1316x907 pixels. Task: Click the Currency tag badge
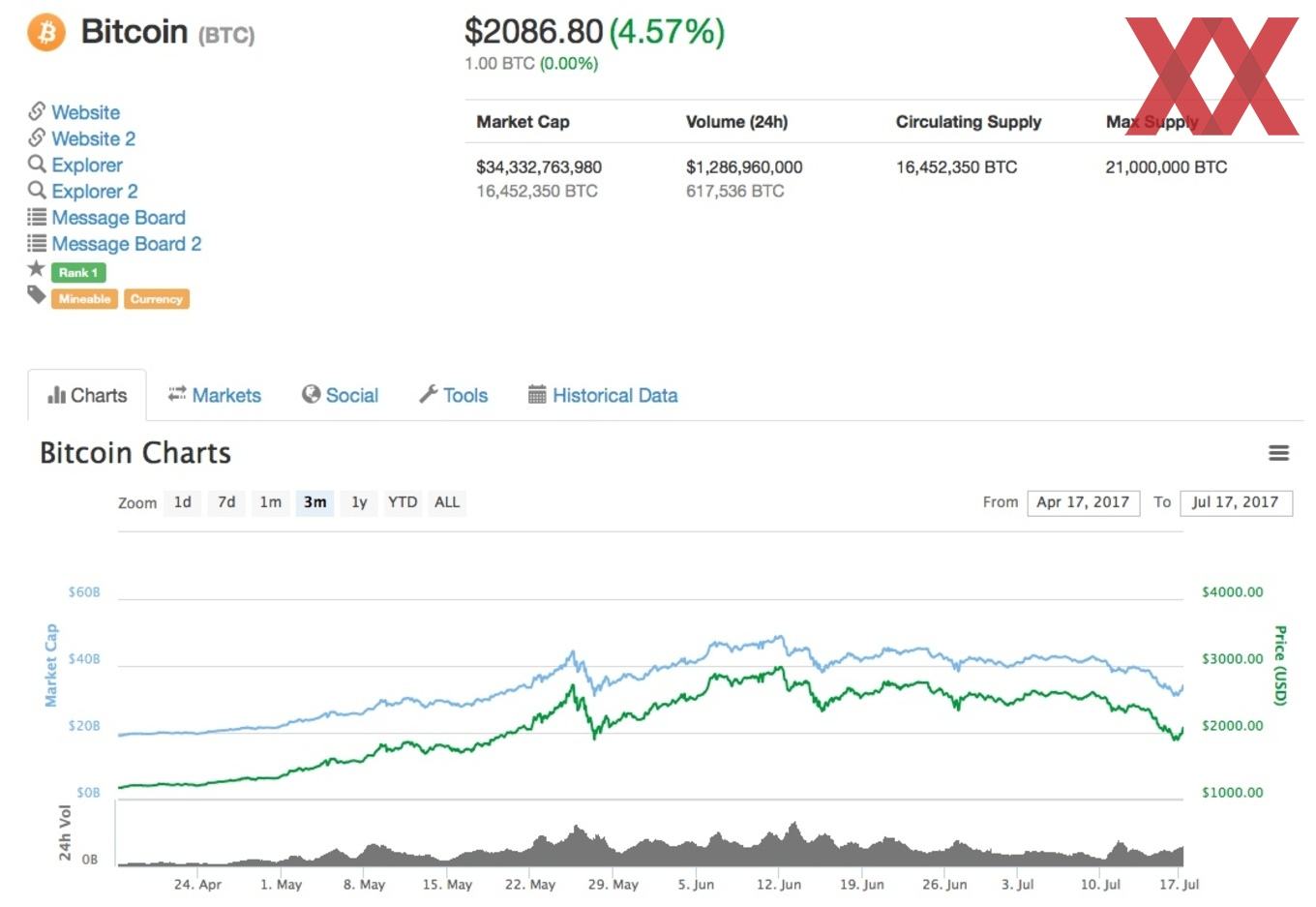157,299
